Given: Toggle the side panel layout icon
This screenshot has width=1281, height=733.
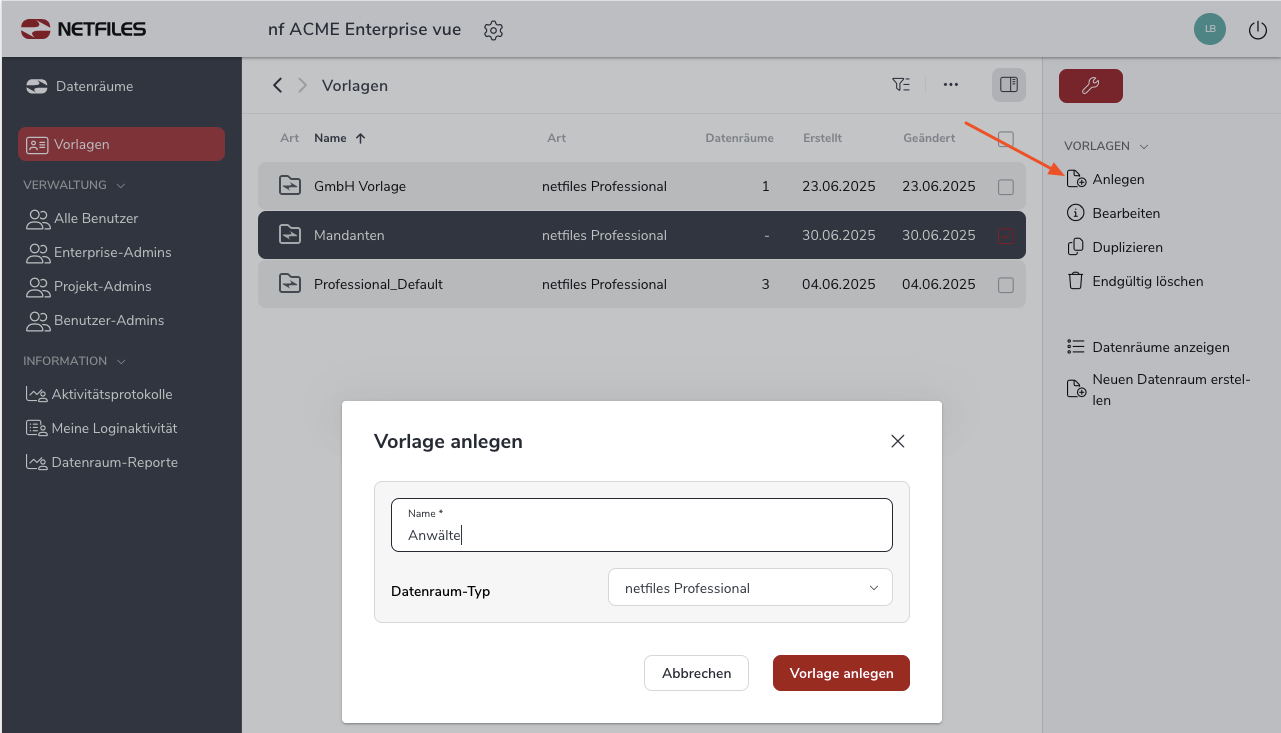Looking at the screenshot, I should pos(1009,85).
